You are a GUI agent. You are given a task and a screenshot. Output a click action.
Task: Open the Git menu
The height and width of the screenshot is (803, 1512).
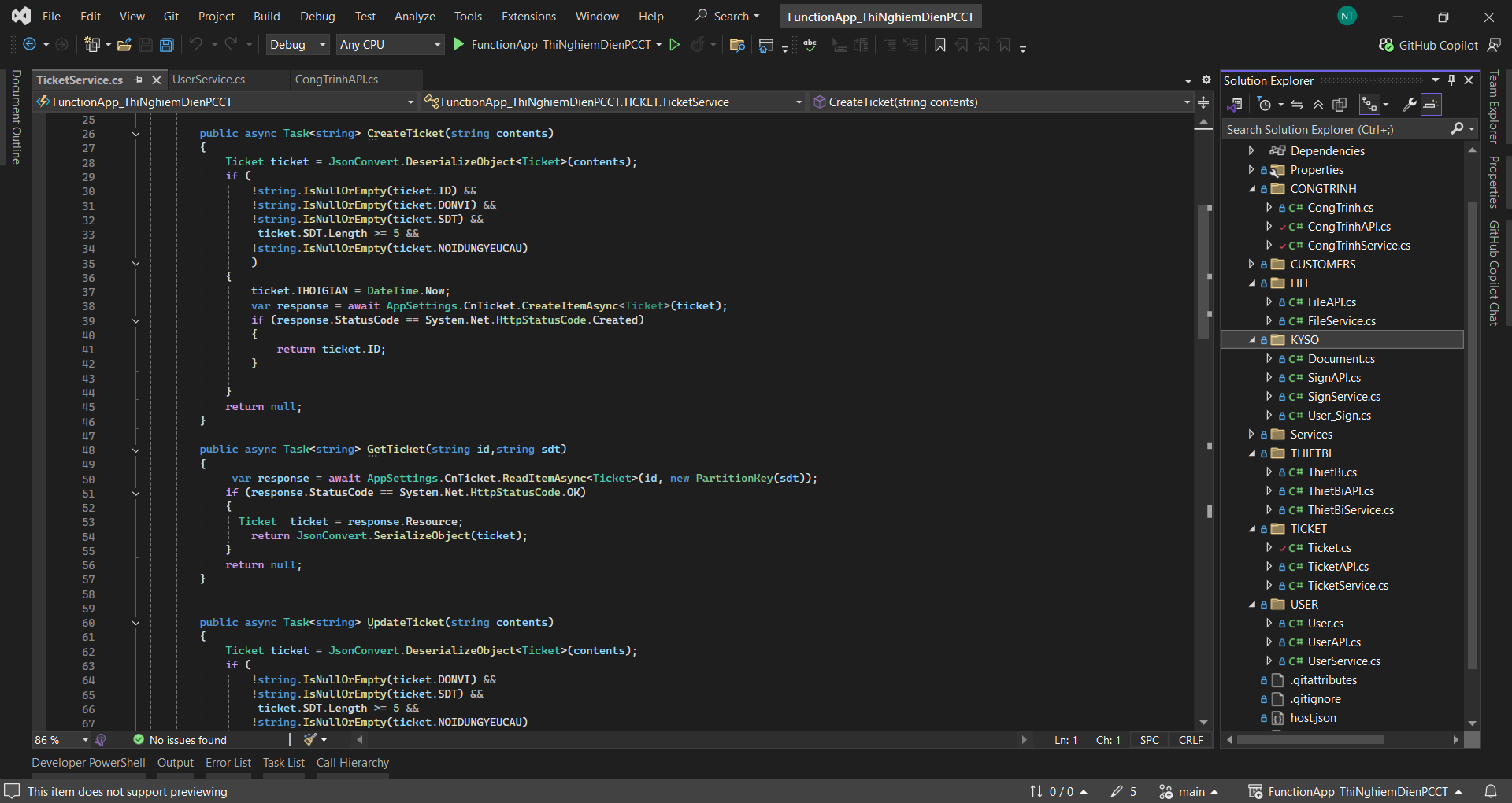pos(171,16)
